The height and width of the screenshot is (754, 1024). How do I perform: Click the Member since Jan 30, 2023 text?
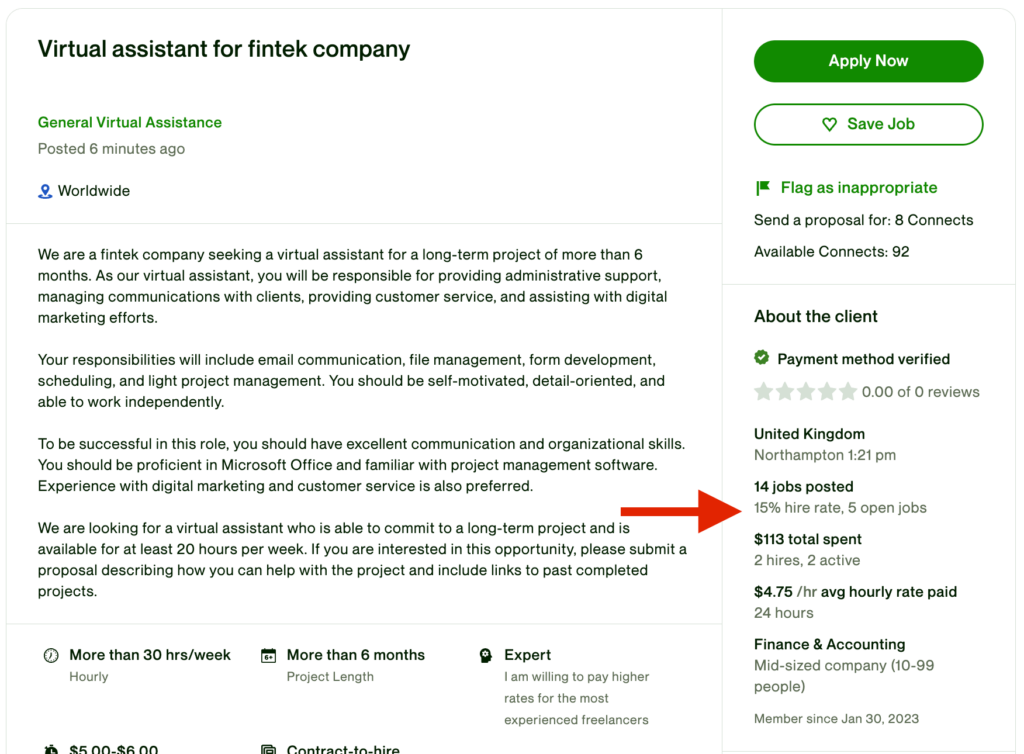point(836,718)
